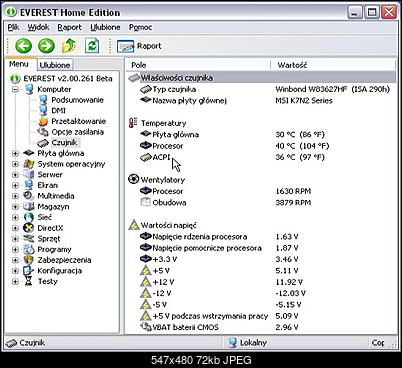This screenshot has width=402, height=368.
Task: Select Opcje zasilania in the tree
Action: [77, 132]
